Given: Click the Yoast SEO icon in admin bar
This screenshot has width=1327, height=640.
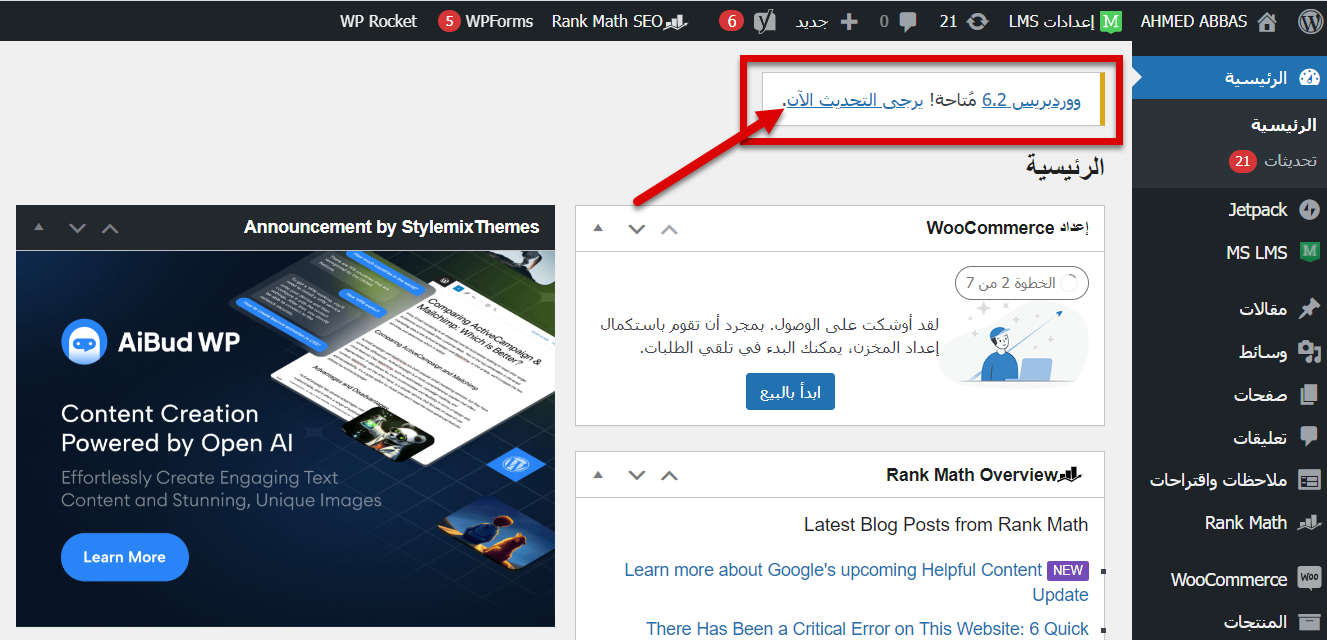Looking at the screenshot, I should pos(765,21).
